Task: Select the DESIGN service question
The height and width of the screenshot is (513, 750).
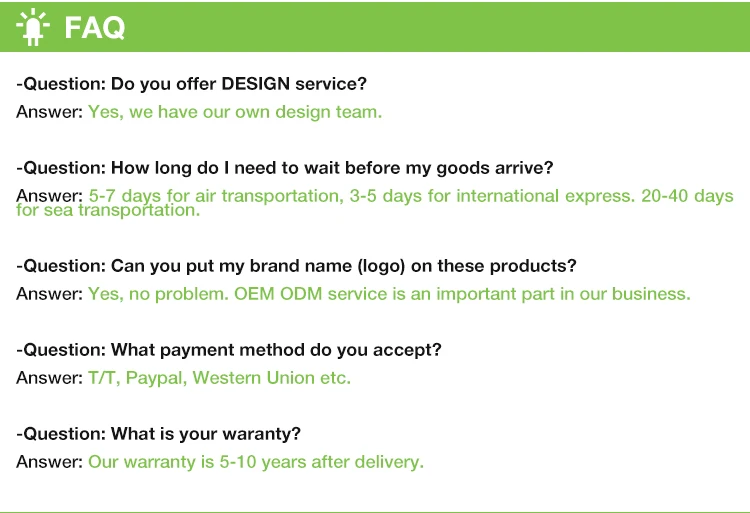Action: (192, 84)
